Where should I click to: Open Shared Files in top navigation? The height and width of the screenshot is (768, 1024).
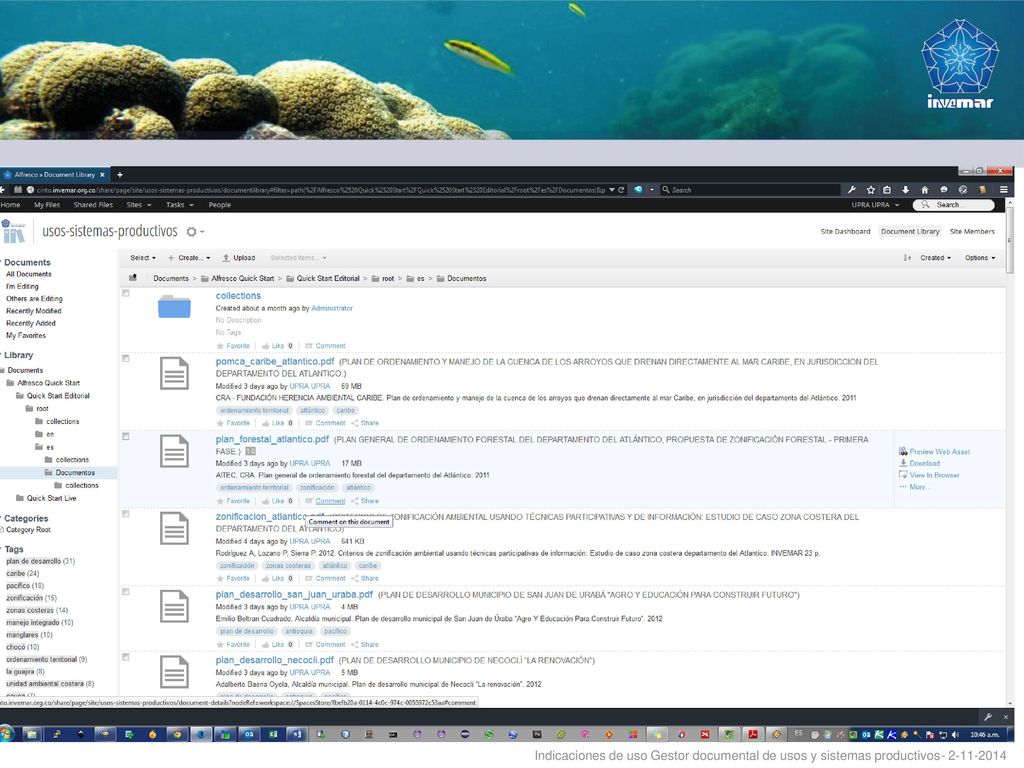coord(93,205)
